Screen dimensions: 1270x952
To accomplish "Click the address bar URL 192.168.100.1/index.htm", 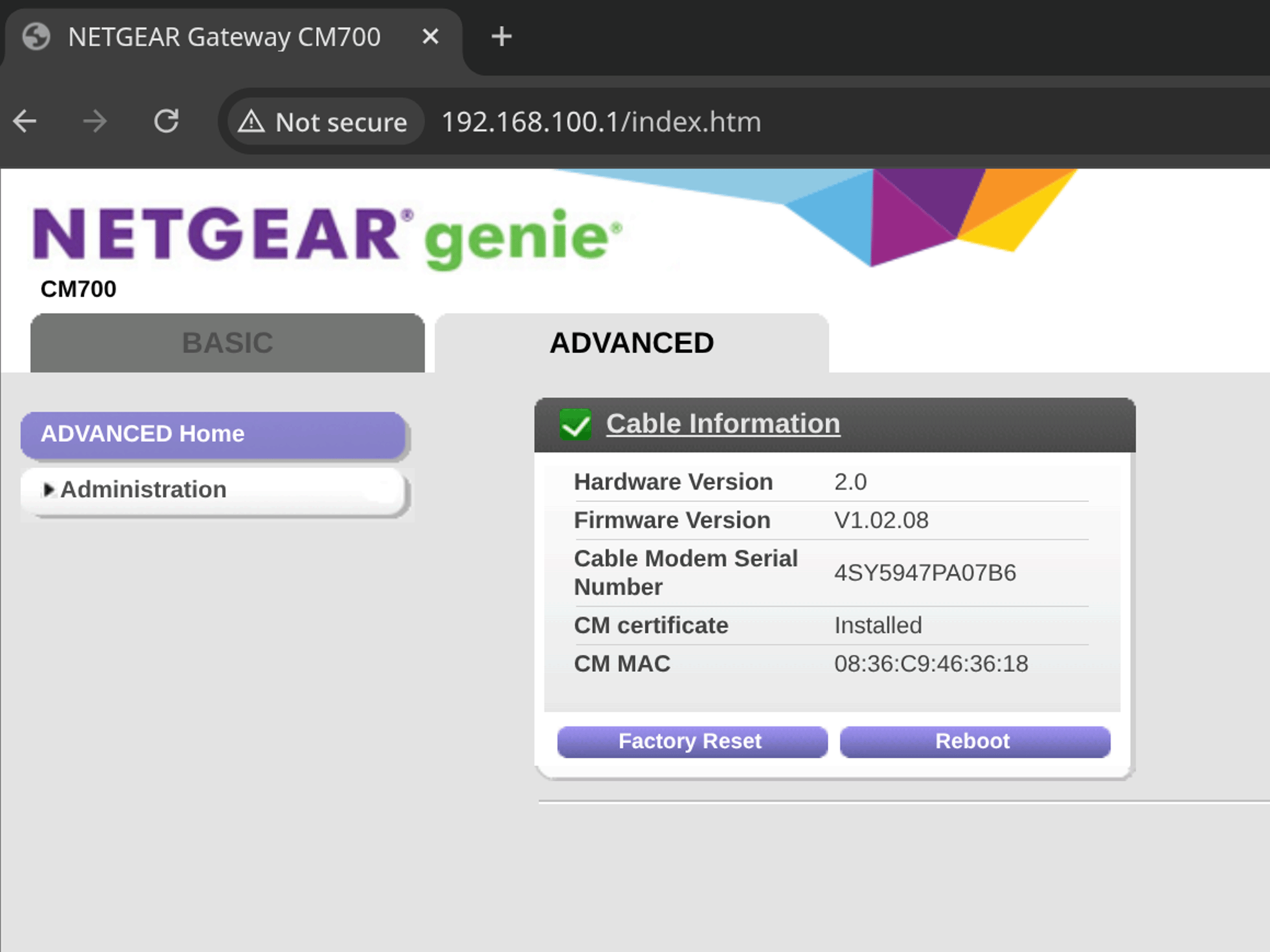I will pyautogui.click(x=601, y=121).
